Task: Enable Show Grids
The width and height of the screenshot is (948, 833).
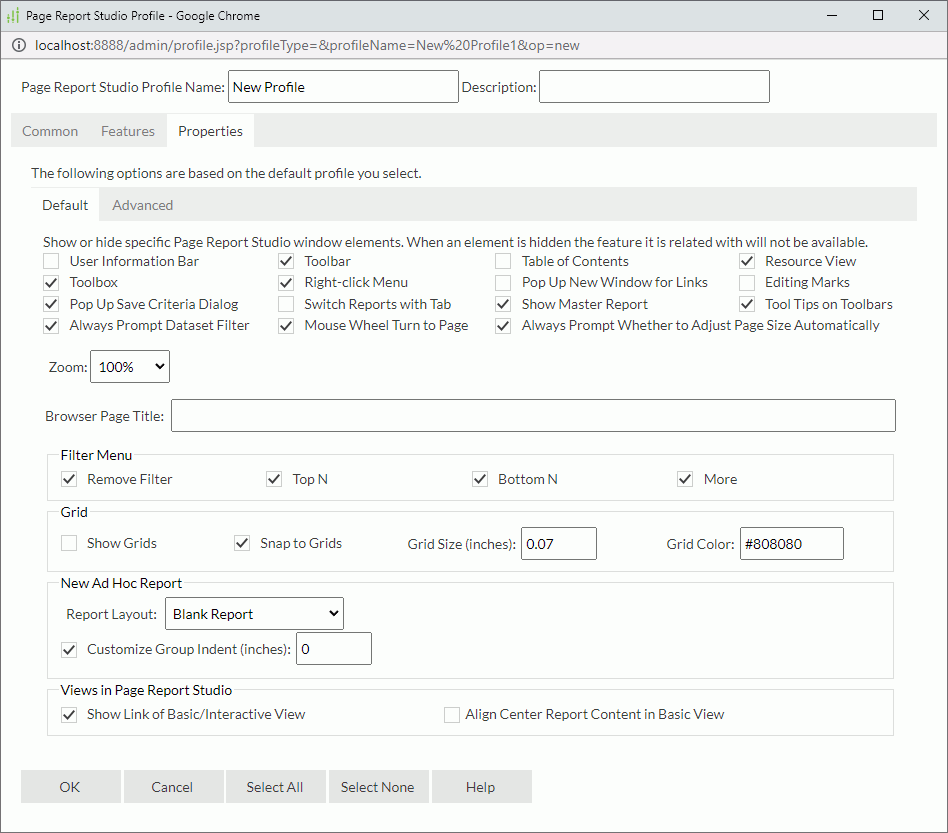Action: point(69,543)
